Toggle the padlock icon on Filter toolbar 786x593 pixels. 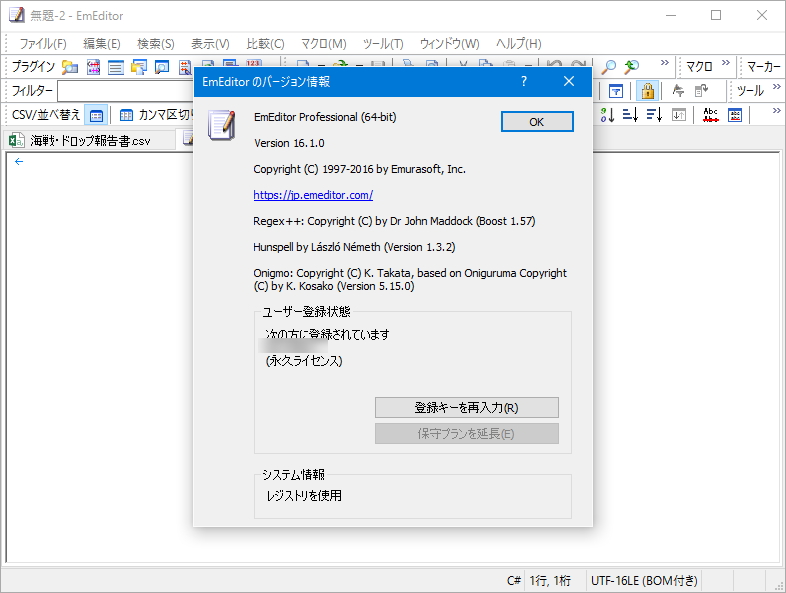pyautogui.click(x=648, y=91)
